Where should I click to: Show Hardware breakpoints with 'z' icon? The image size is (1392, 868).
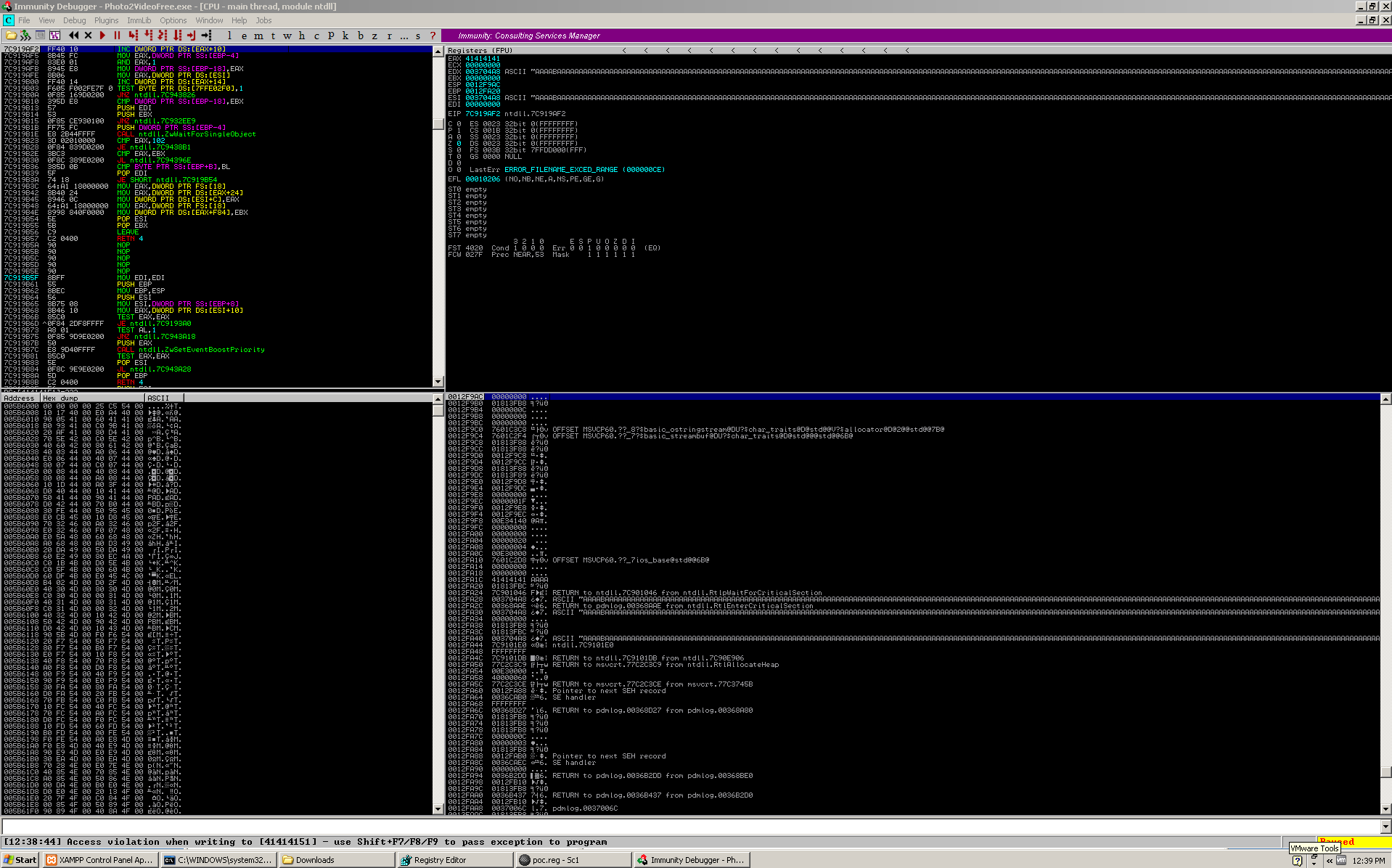374,36
